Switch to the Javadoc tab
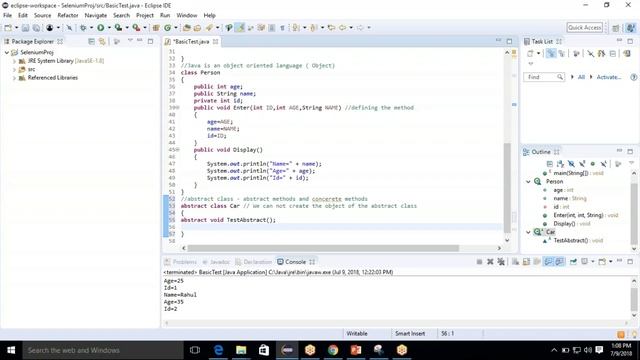Screen dimensions: 640x360 pos(216,262)
